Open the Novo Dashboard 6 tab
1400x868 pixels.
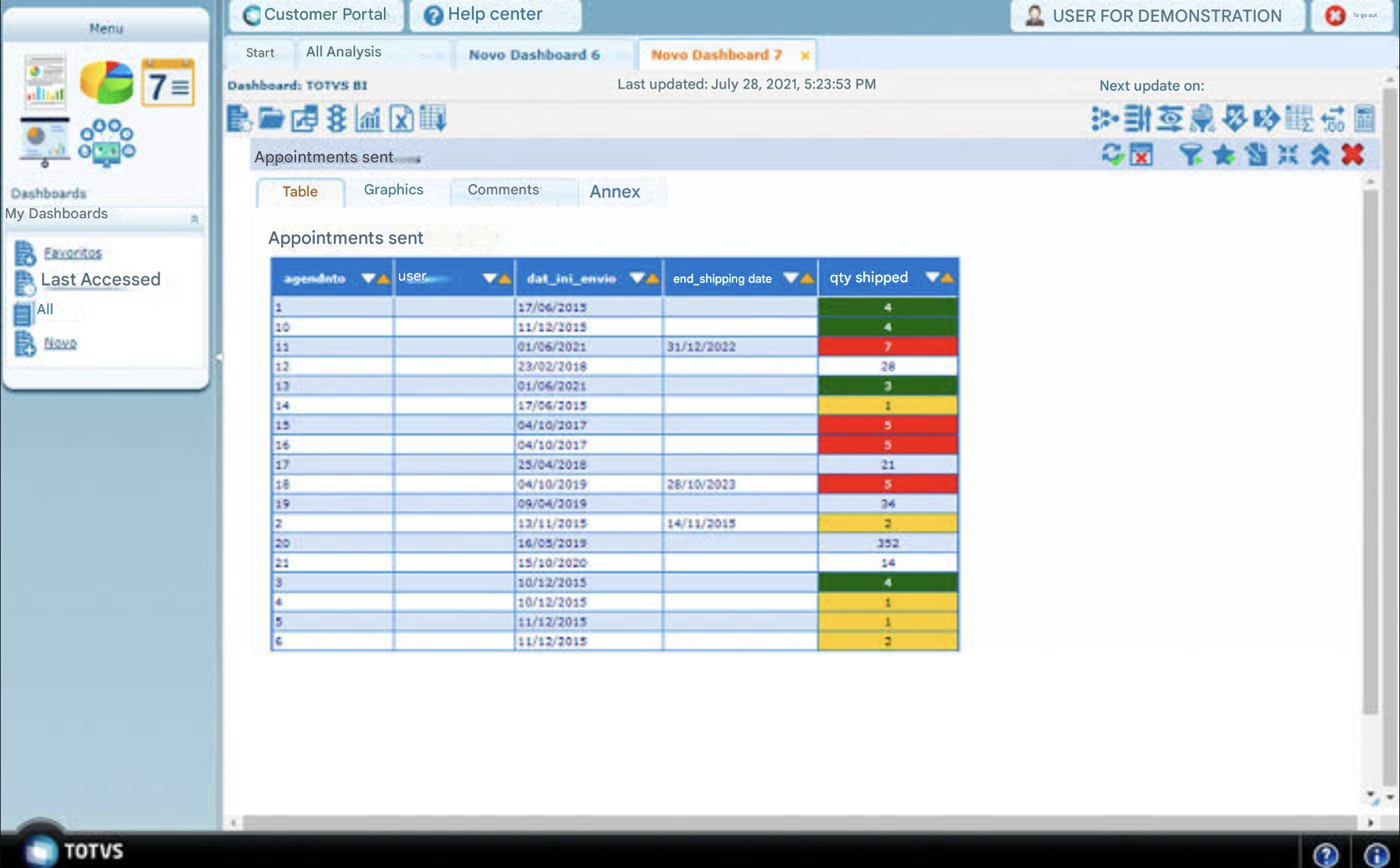pyautogui.click(x=534, y=55)
